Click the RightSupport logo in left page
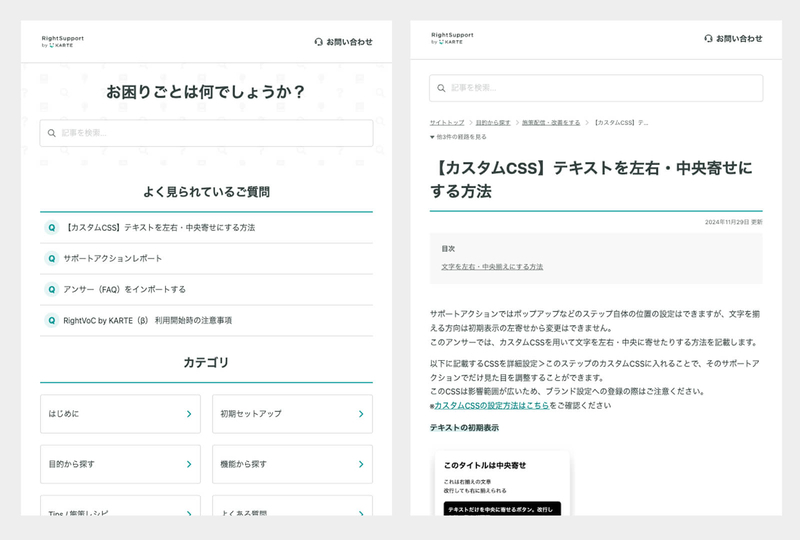 tap(62, 41)
